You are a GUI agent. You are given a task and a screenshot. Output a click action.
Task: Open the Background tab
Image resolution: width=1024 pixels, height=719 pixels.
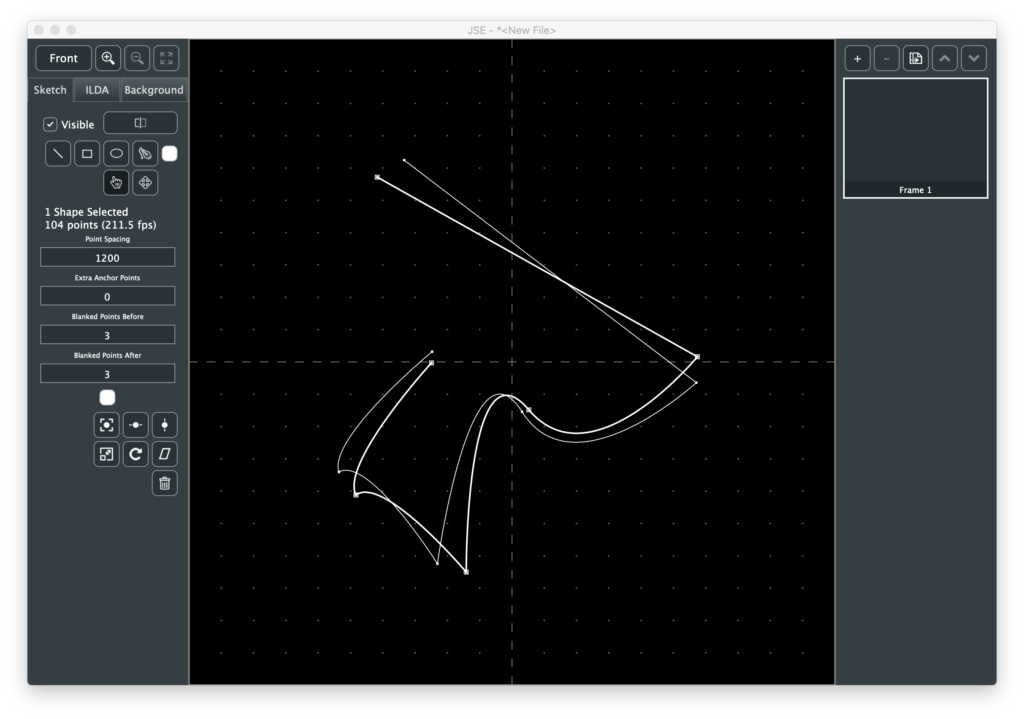[x=154, y=90]
